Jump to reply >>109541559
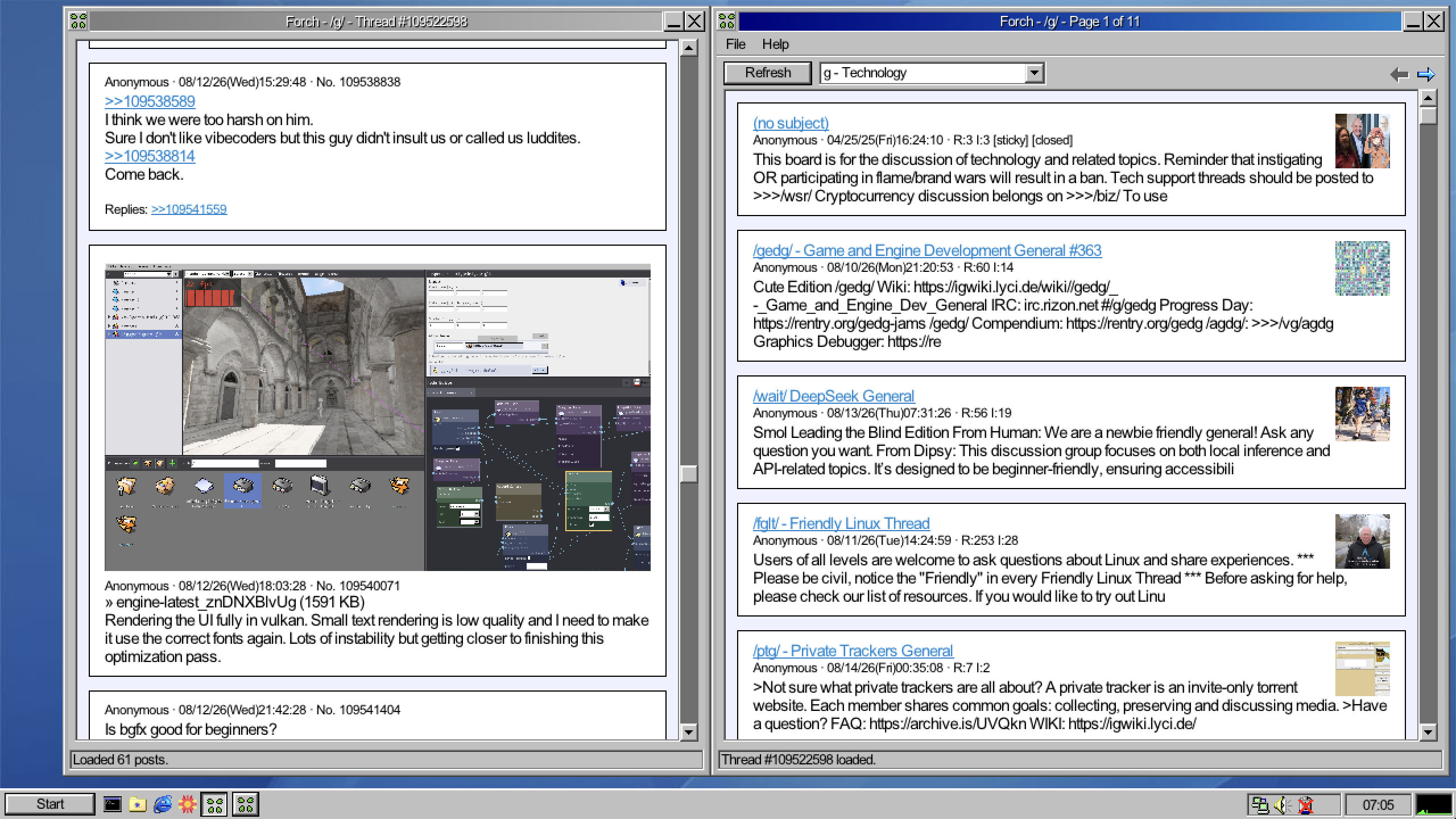 point(189,209)
